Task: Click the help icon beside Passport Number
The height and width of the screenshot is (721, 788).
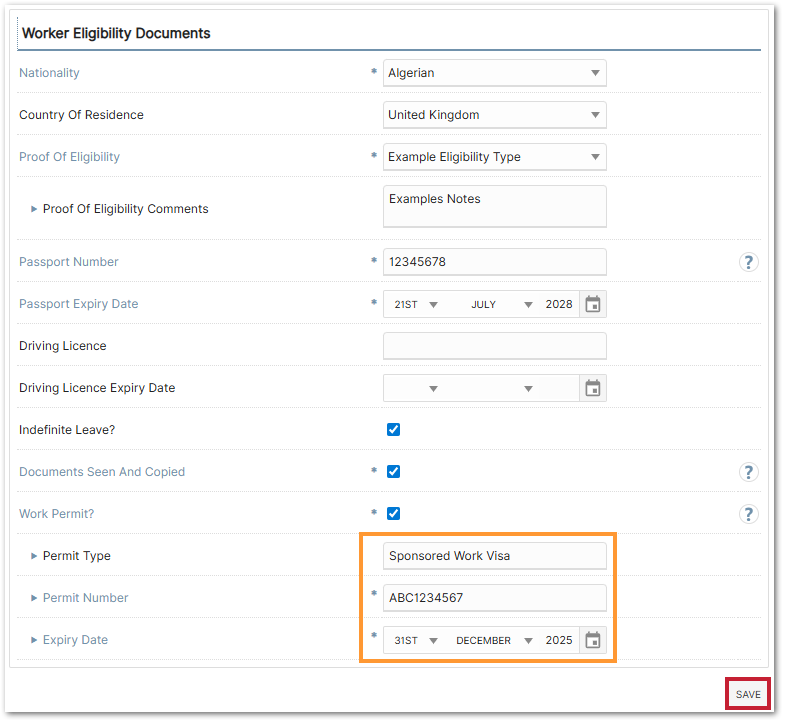Action: coord(749,262)
